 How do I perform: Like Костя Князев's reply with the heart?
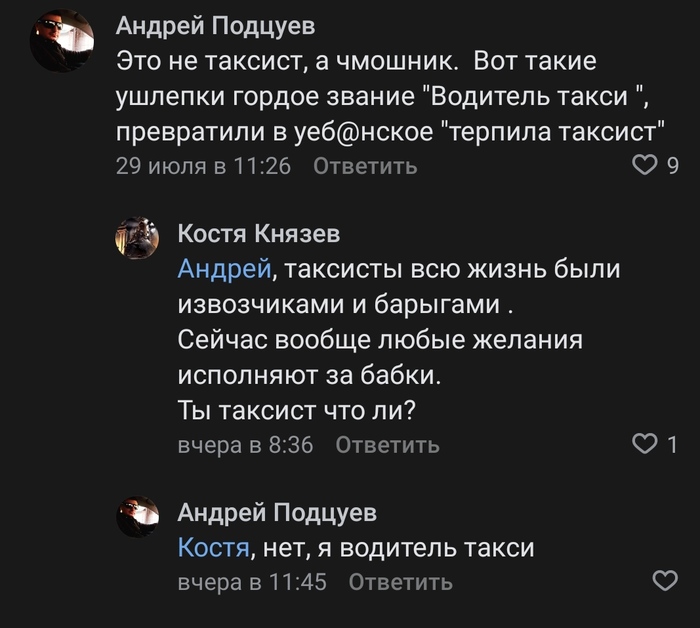point(647,443)
